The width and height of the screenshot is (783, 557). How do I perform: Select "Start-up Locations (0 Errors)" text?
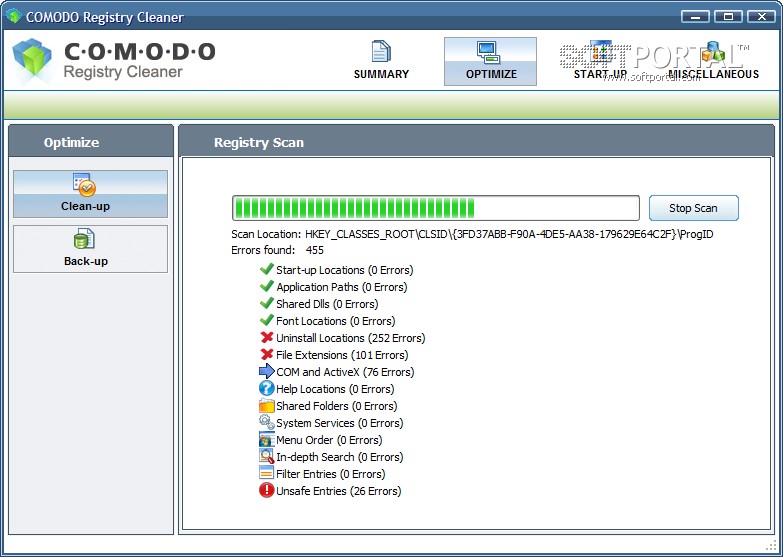(x=345, y=270)
